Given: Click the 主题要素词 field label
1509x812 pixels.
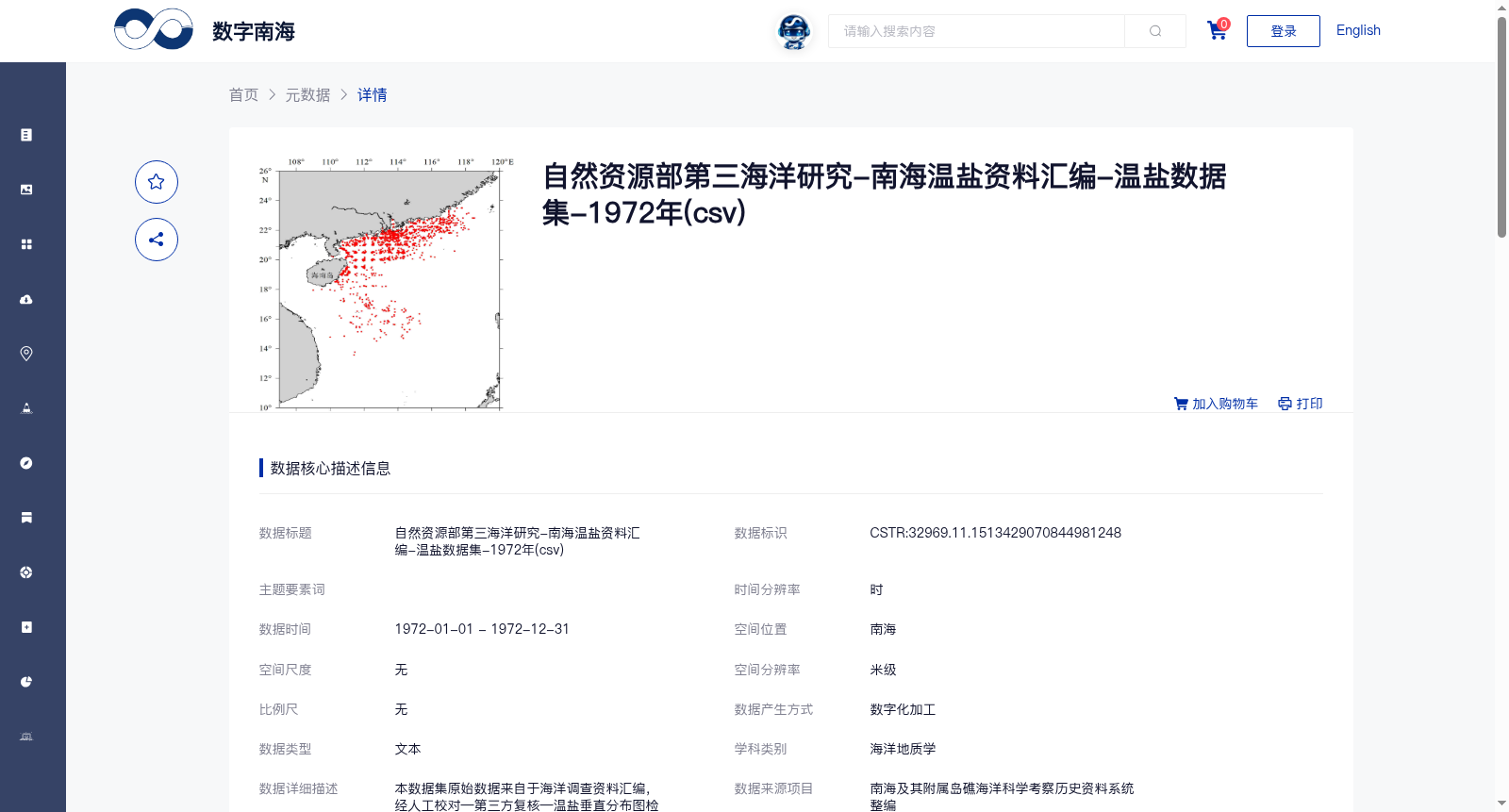Looking at the screenshot, I should 292,589.
